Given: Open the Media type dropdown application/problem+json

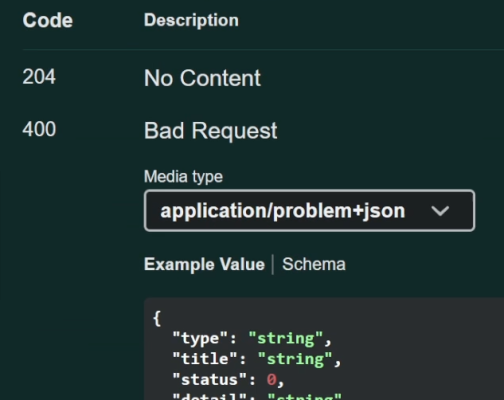Looking at the screenshot, I should [309, 211].
